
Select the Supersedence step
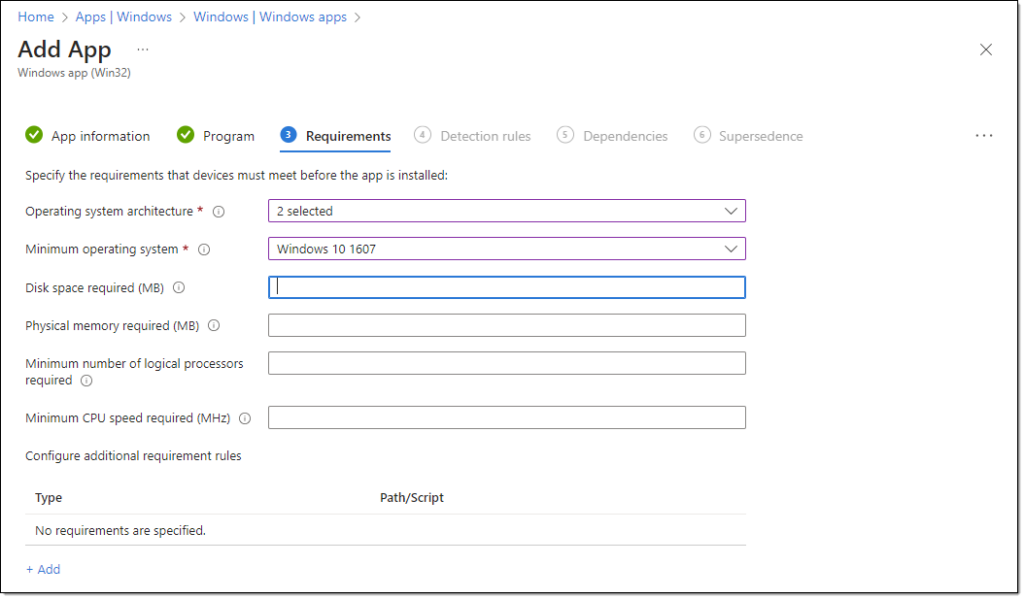(759, 135)
